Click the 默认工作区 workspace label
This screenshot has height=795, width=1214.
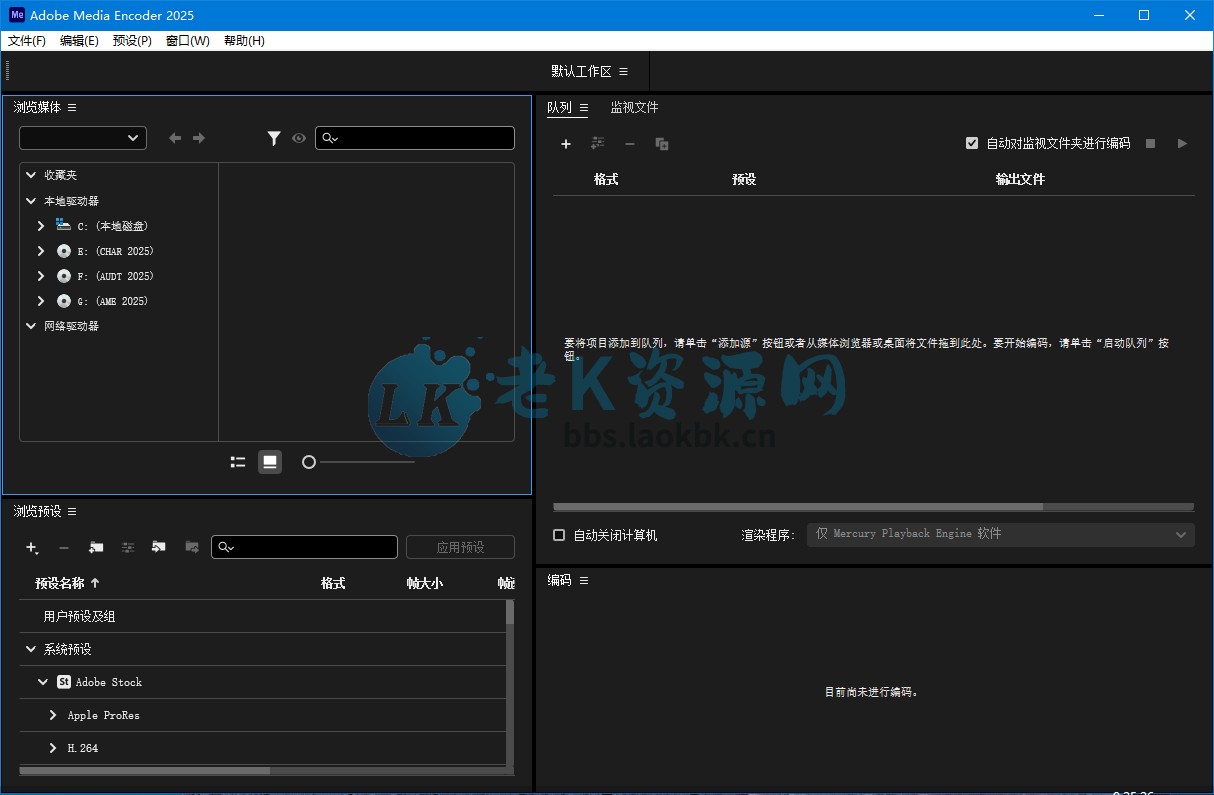pos(581,71)
